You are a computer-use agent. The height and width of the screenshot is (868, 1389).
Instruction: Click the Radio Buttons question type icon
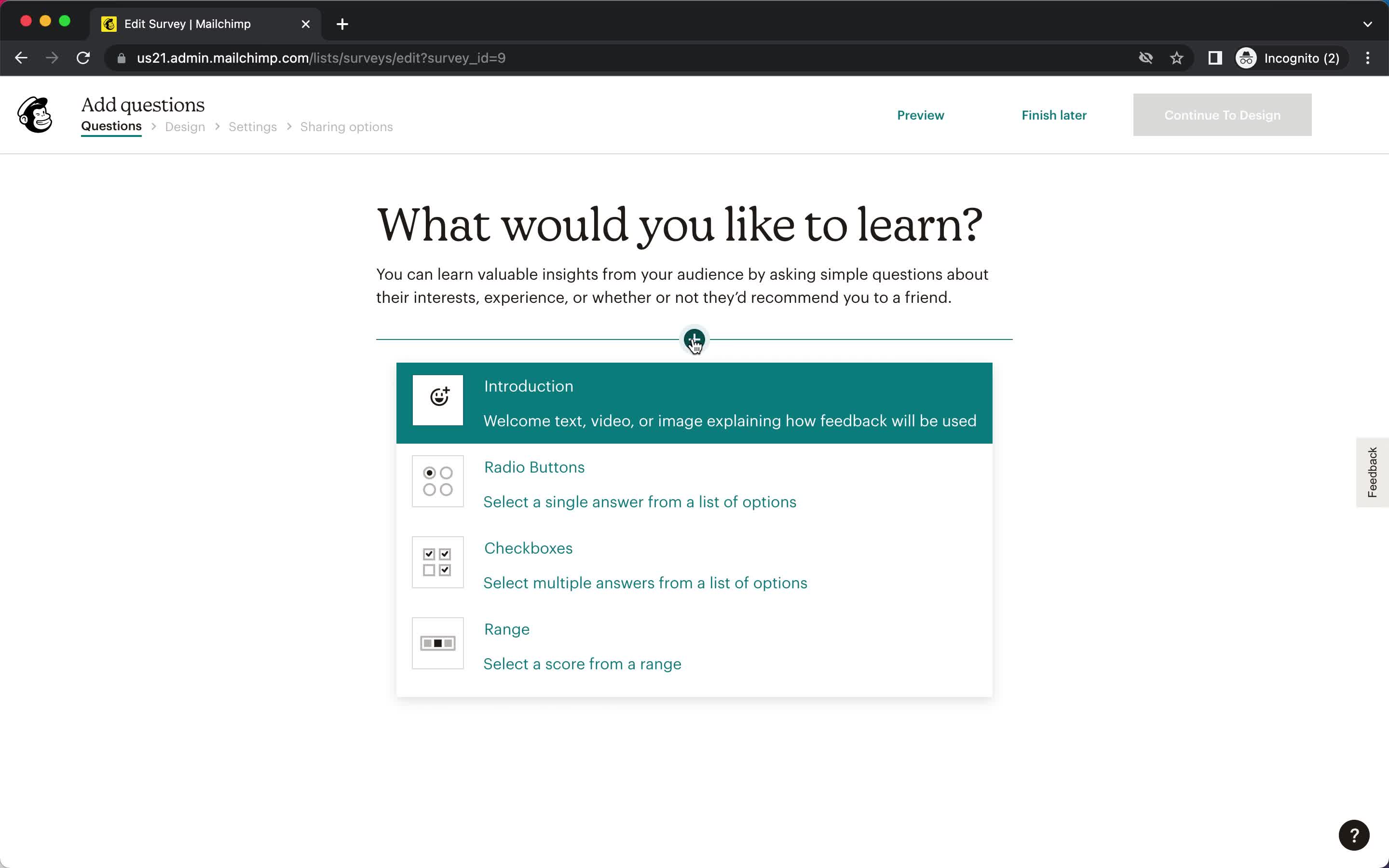pos(437,481)
